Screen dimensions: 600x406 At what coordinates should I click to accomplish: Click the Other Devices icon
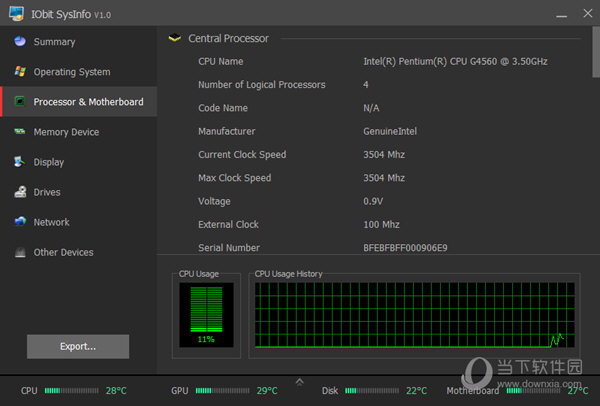point(20,252)
